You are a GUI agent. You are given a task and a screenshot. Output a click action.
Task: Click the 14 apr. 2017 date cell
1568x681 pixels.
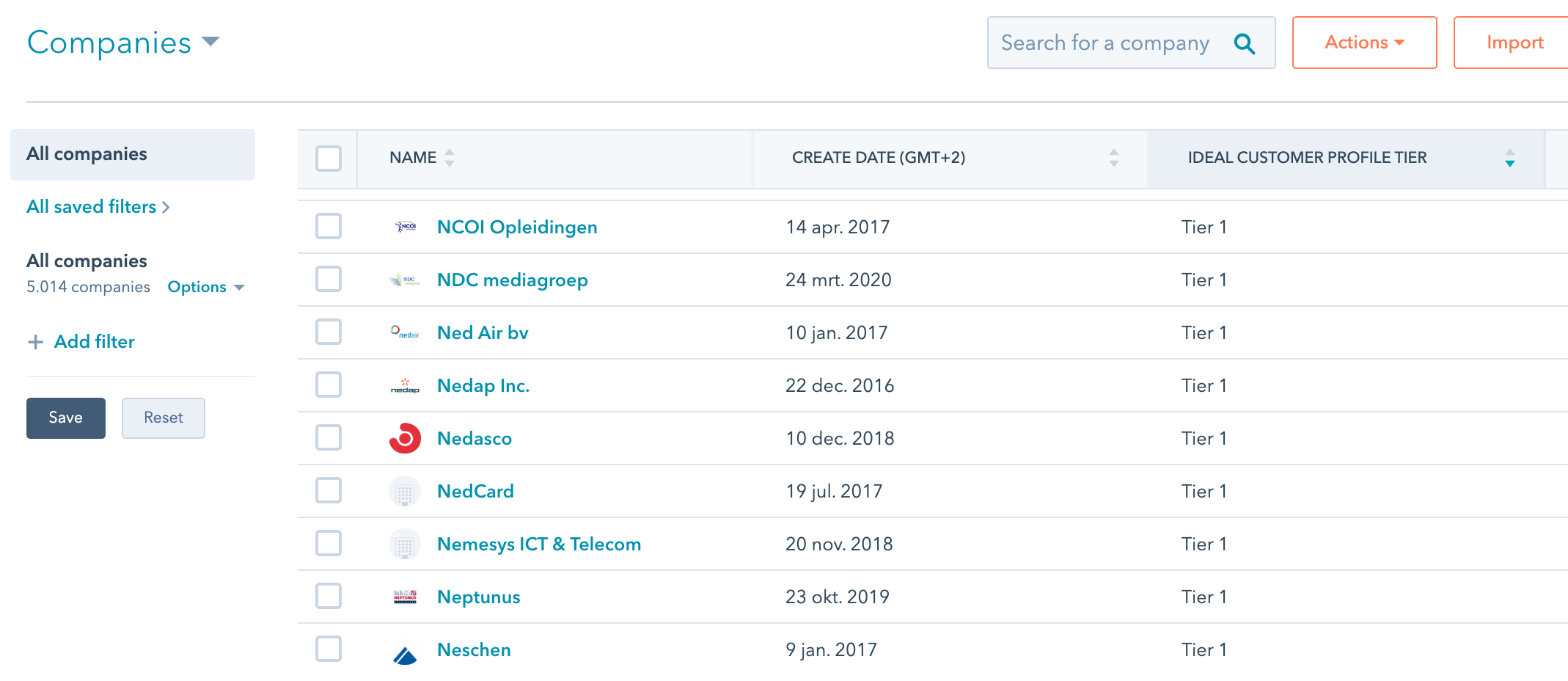pyautogui.click(x=838, y=227)
